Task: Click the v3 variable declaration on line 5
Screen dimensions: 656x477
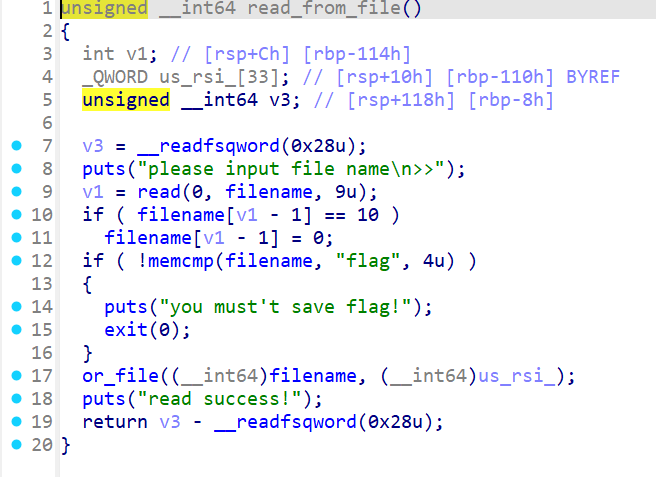Action: tap(280, 100)
